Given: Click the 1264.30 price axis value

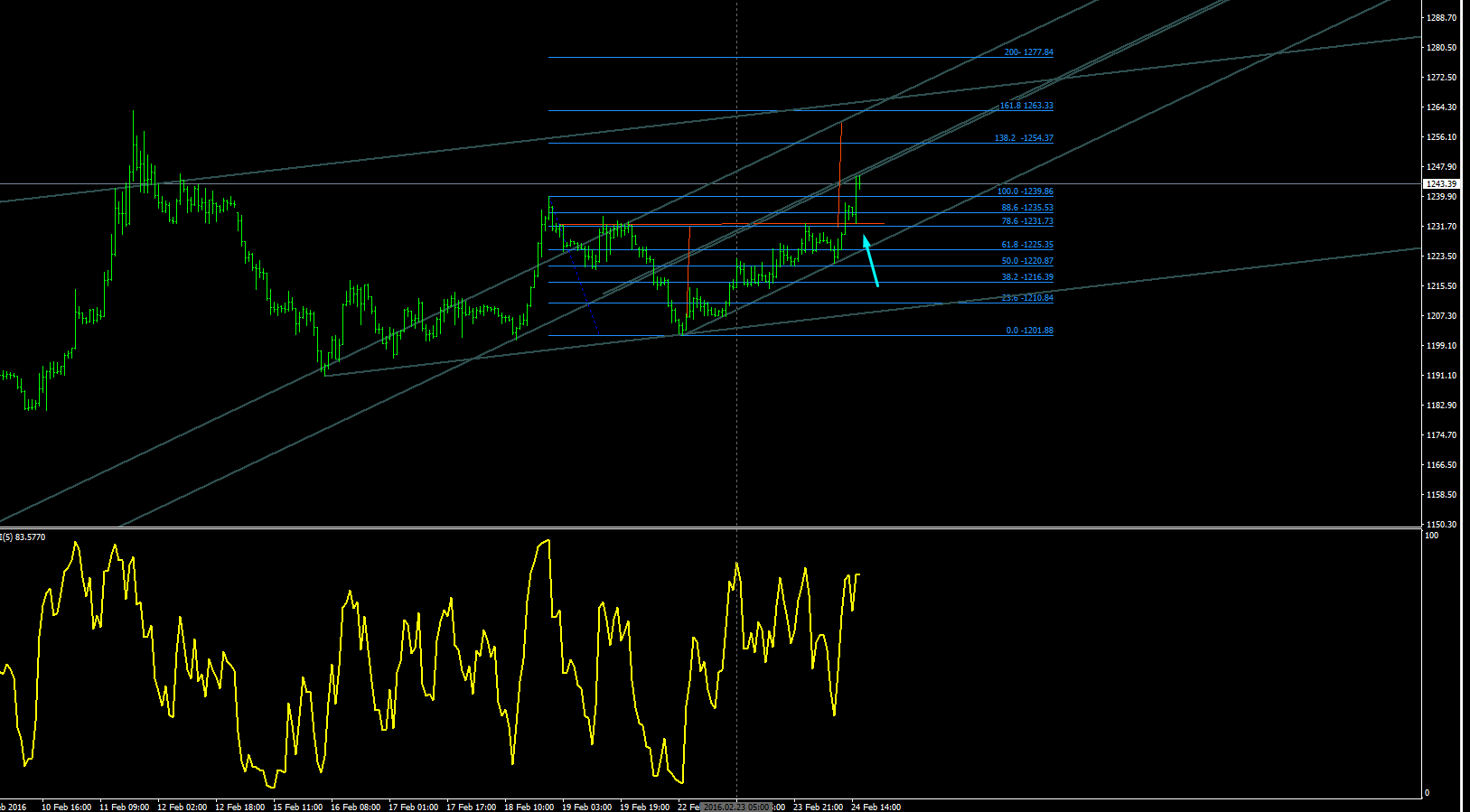Looking at the screenshot, I should click(x=1441, y=107).
